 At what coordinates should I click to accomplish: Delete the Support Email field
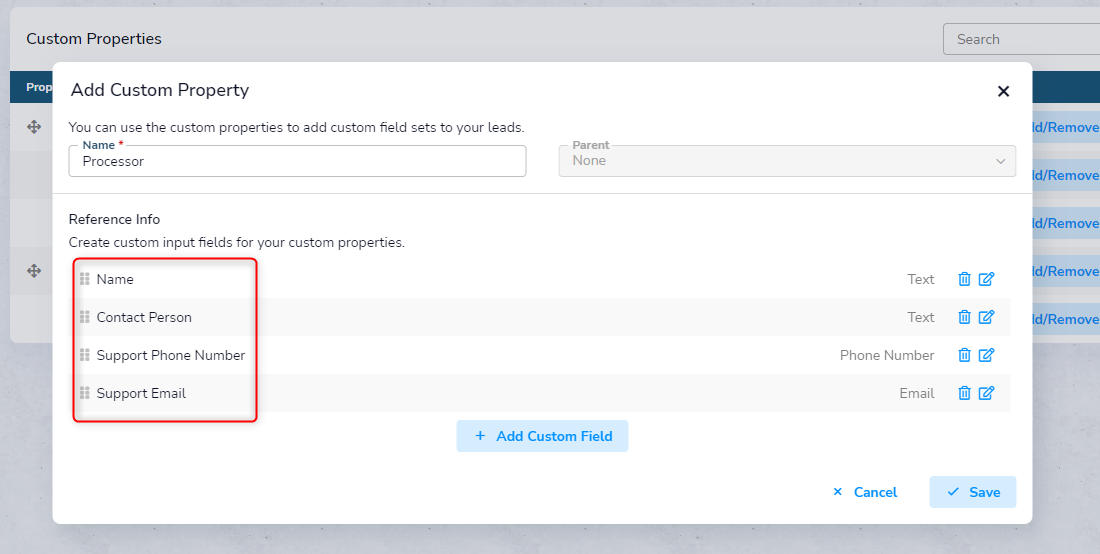click(964, 393)
